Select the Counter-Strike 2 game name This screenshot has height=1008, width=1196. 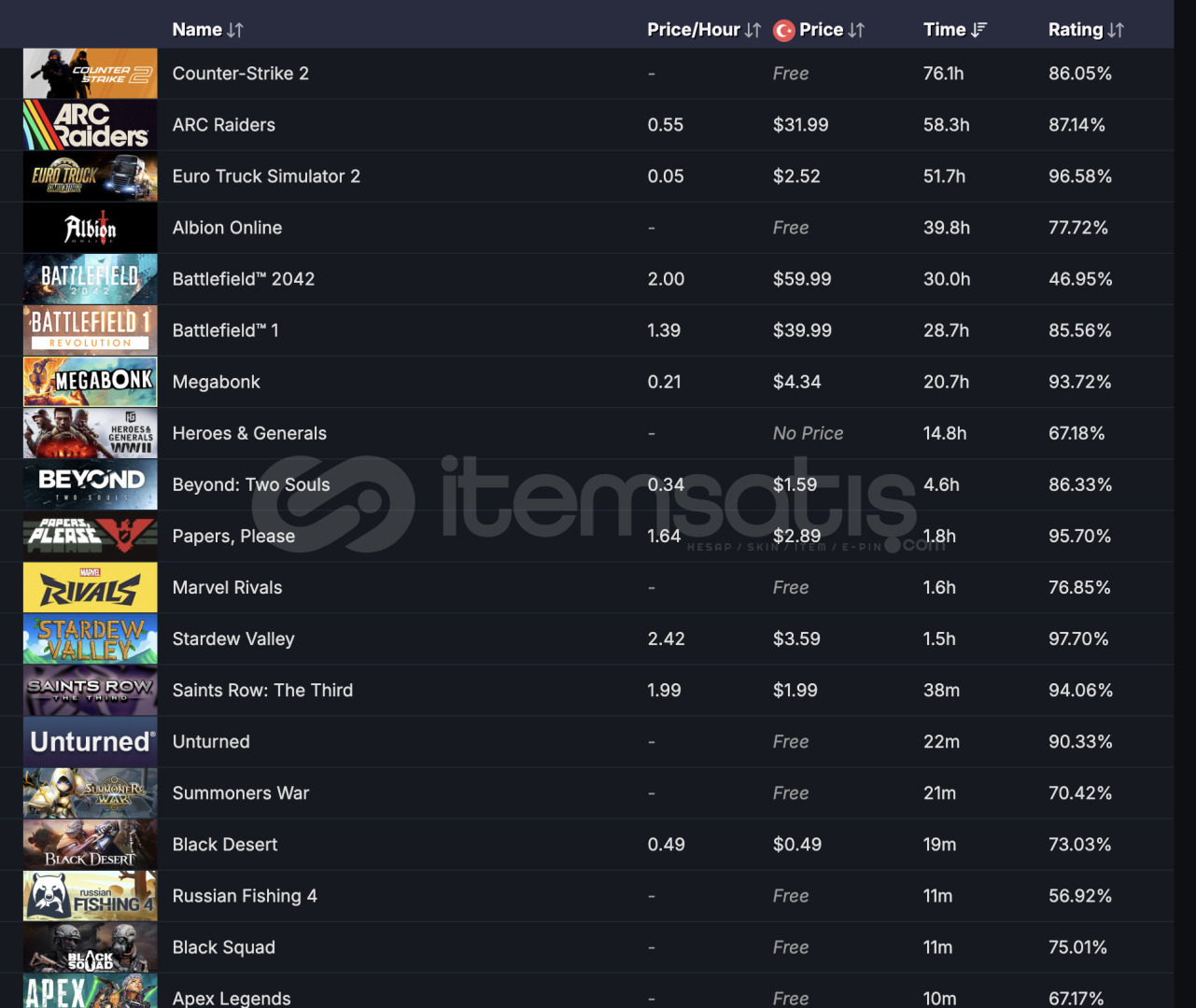(x=241, y=74)
